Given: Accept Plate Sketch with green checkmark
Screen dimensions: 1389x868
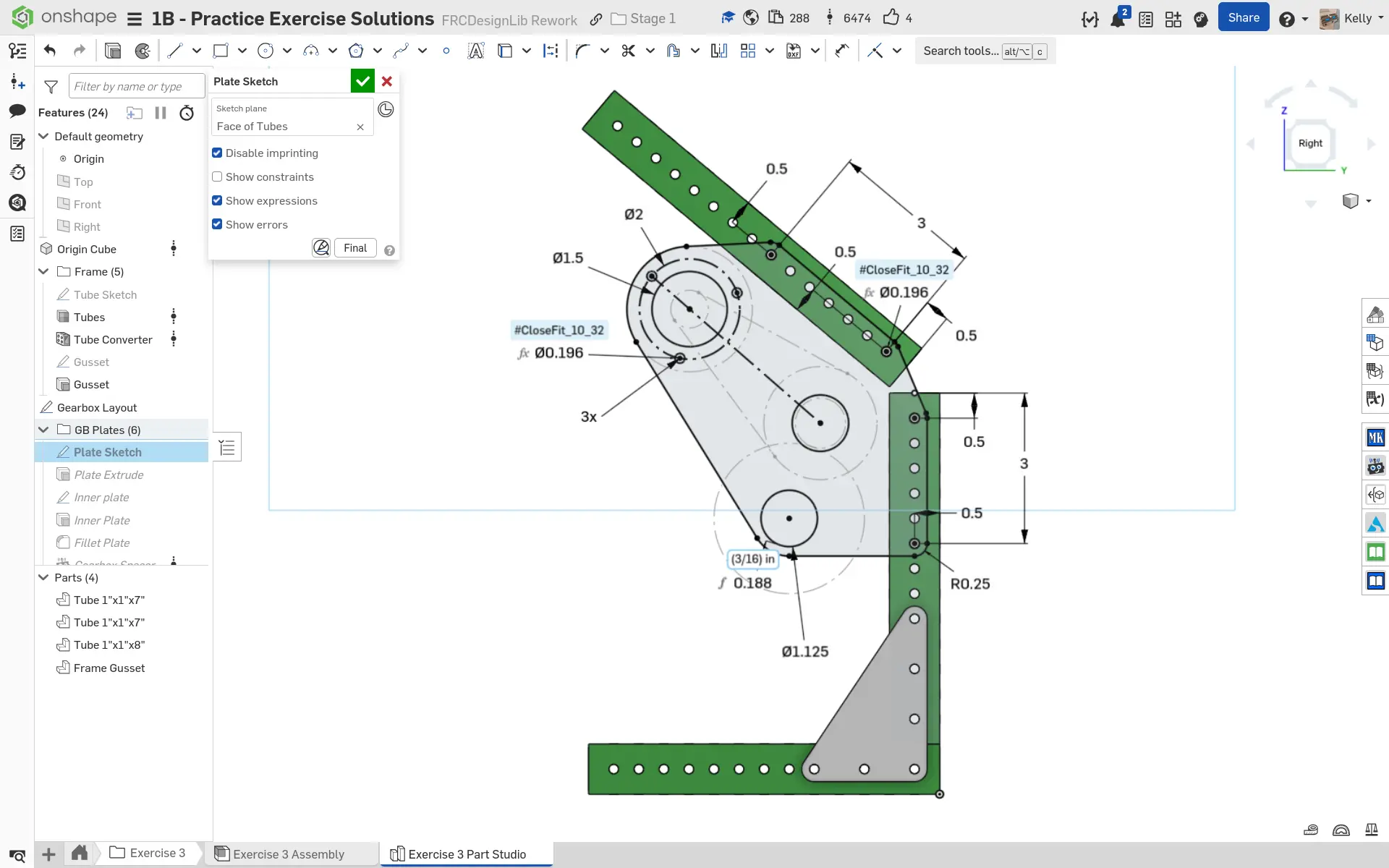Looking at the screenshot, I should [362, 81].
